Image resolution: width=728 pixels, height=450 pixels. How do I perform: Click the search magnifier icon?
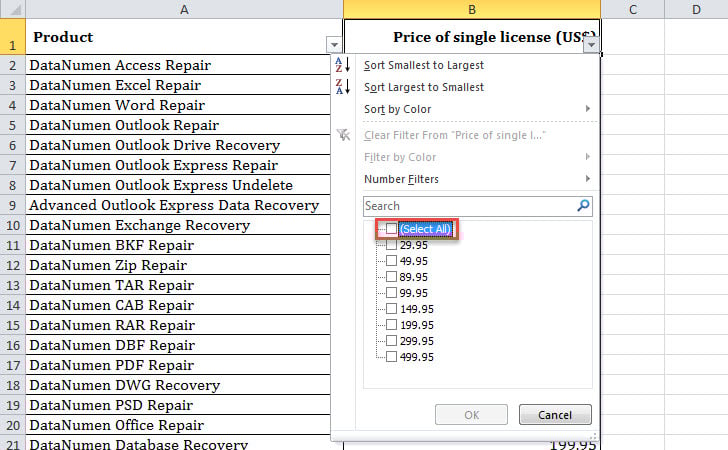pos(583,206)
